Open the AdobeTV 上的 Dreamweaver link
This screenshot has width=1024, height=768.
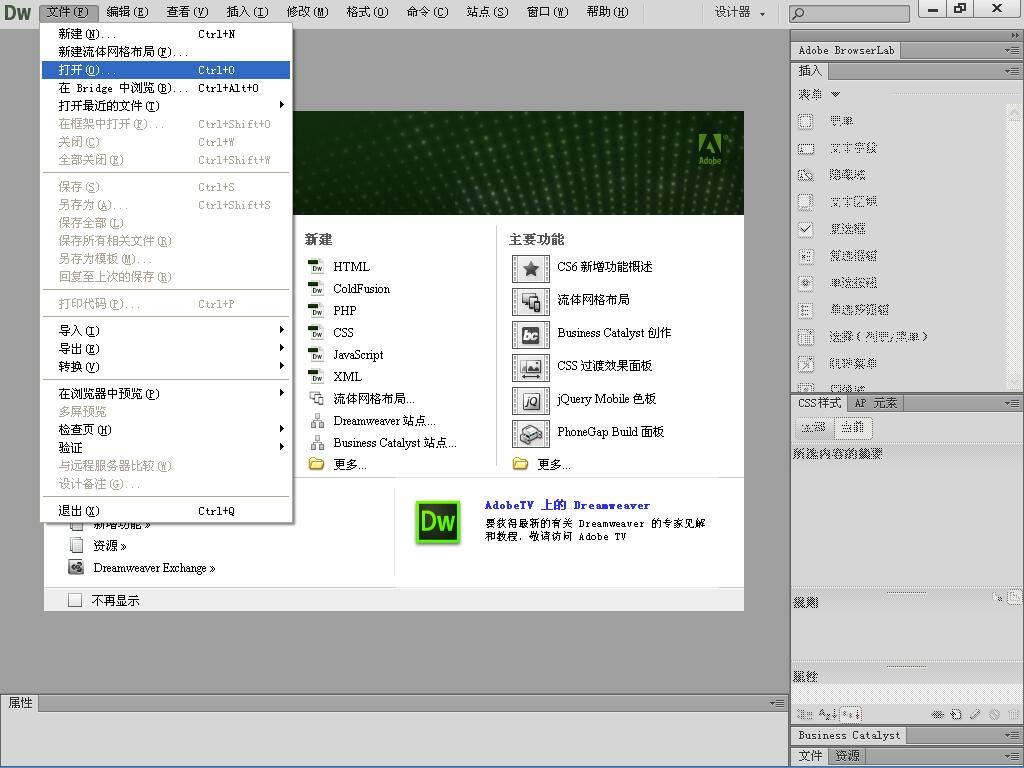coord(567,505)
